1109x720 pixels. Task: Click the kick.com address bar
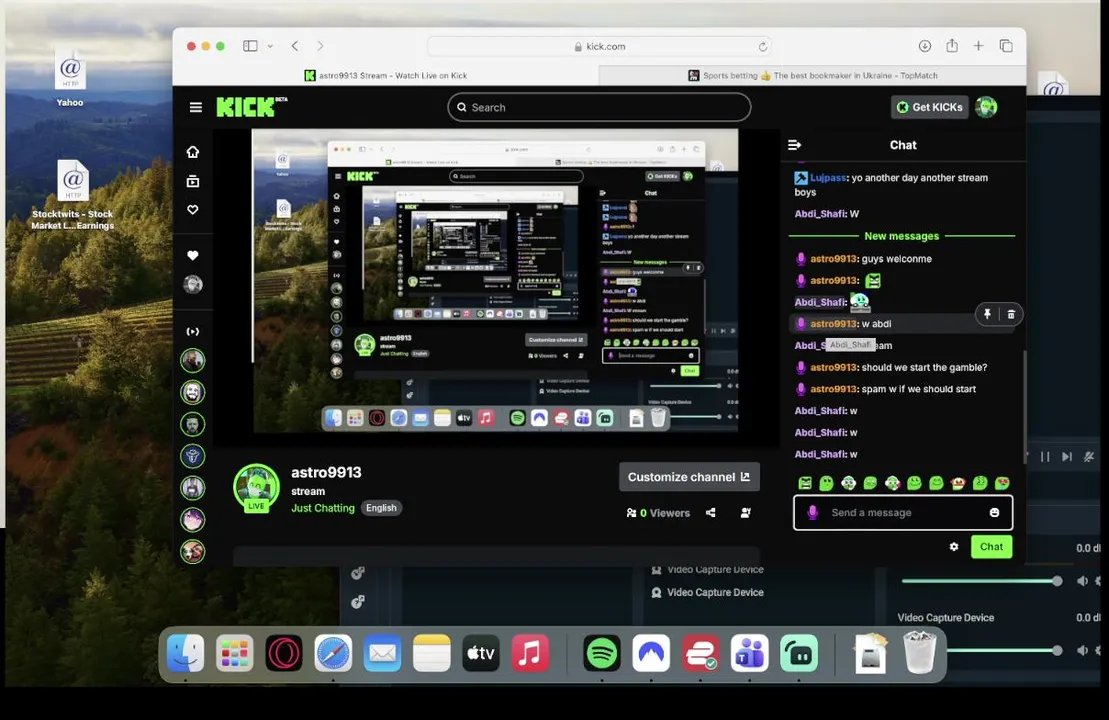click(599, 47)
